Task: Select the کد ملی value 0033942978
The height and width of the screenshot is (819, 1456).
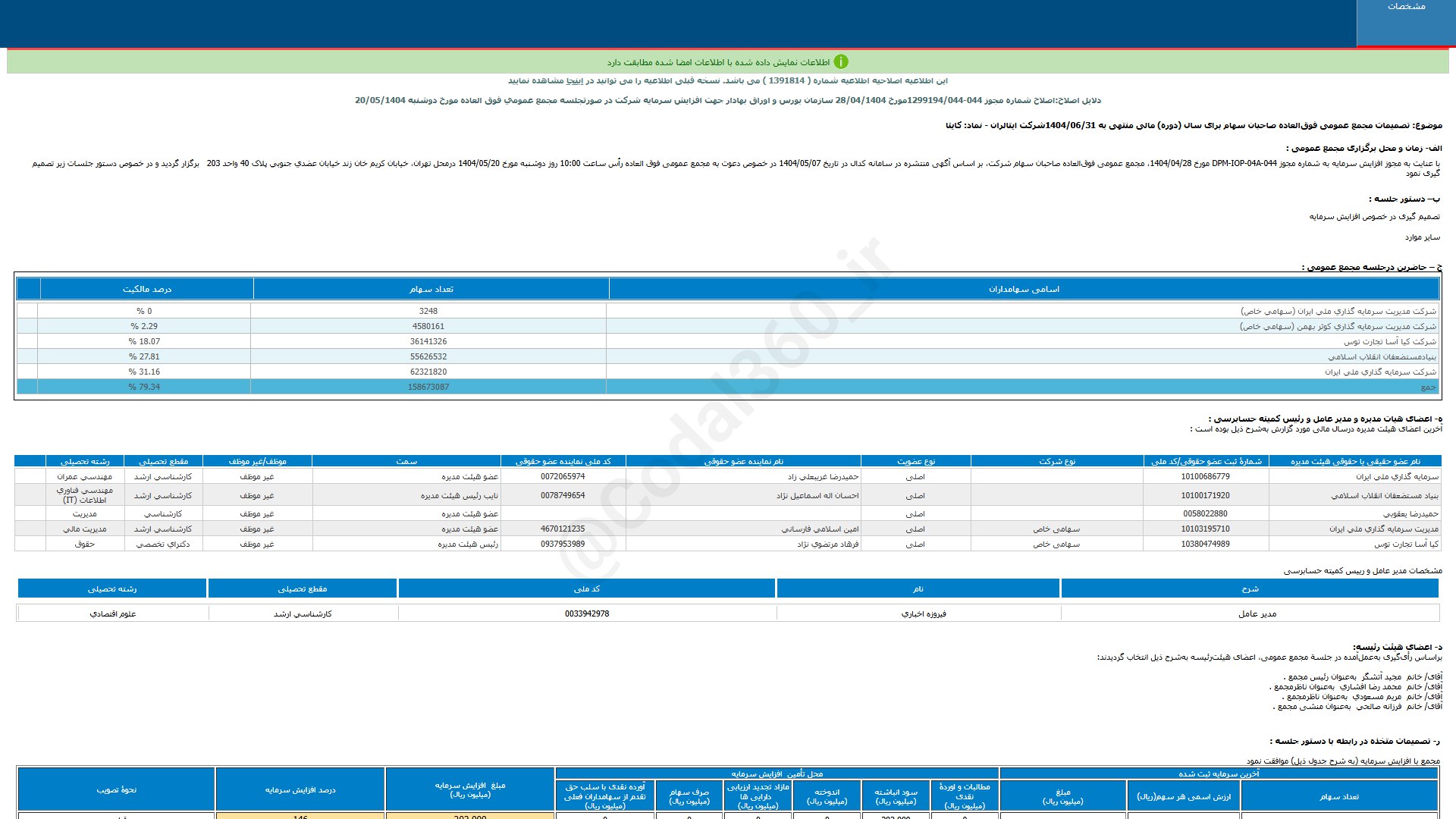Action: coord(587,613)
